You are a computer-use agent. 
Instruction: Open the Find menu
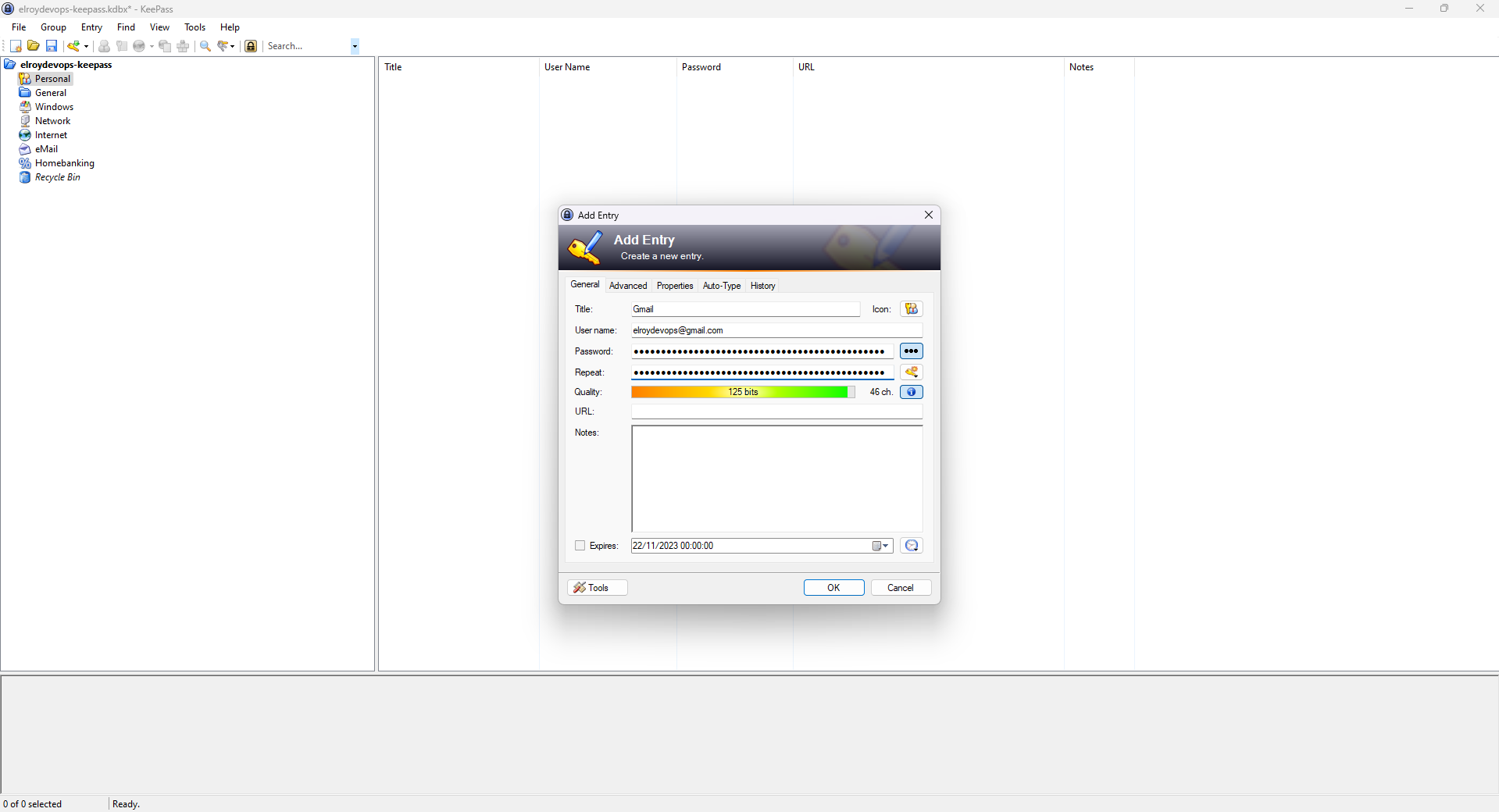[126, 27]
